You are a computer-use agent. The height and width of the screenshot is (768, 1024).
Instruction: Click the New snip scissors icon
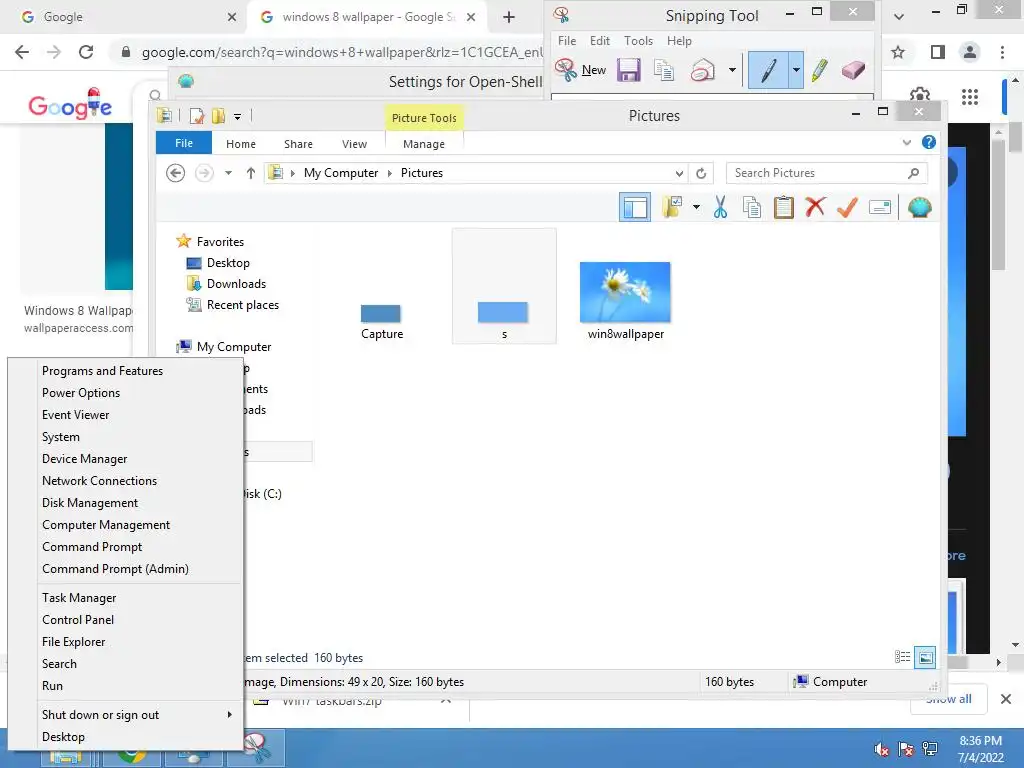click(x=566, y=69)
